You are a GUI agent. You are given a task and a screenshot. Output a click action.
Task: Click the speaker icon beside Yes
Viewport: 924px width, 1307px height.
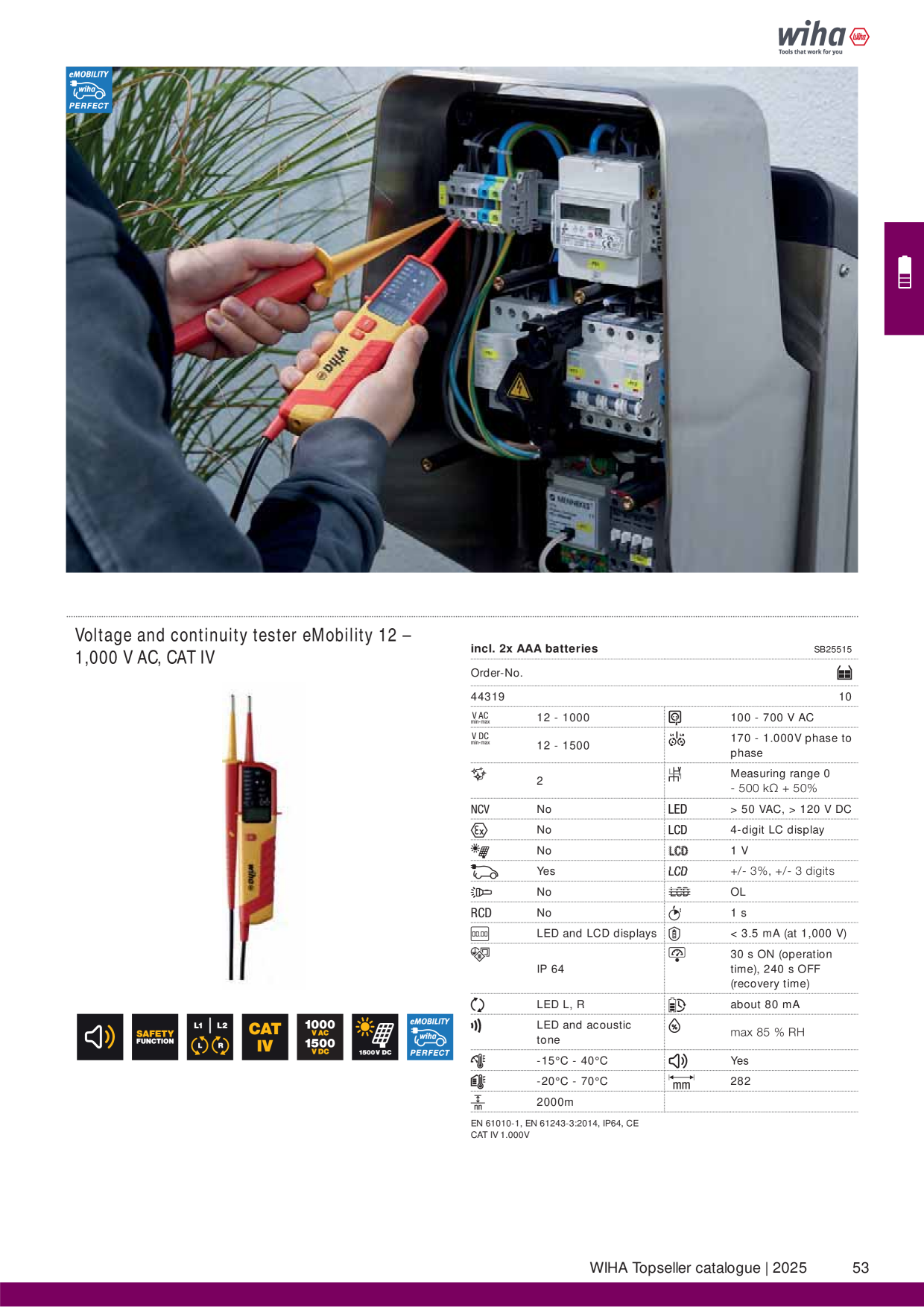678,1060
